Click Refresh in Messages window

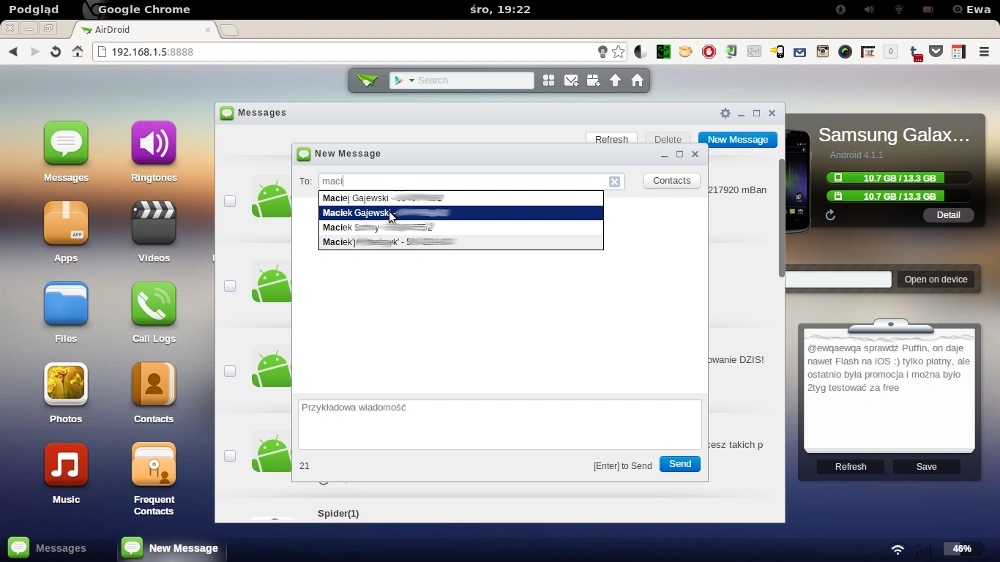click(x=612, y=139)
